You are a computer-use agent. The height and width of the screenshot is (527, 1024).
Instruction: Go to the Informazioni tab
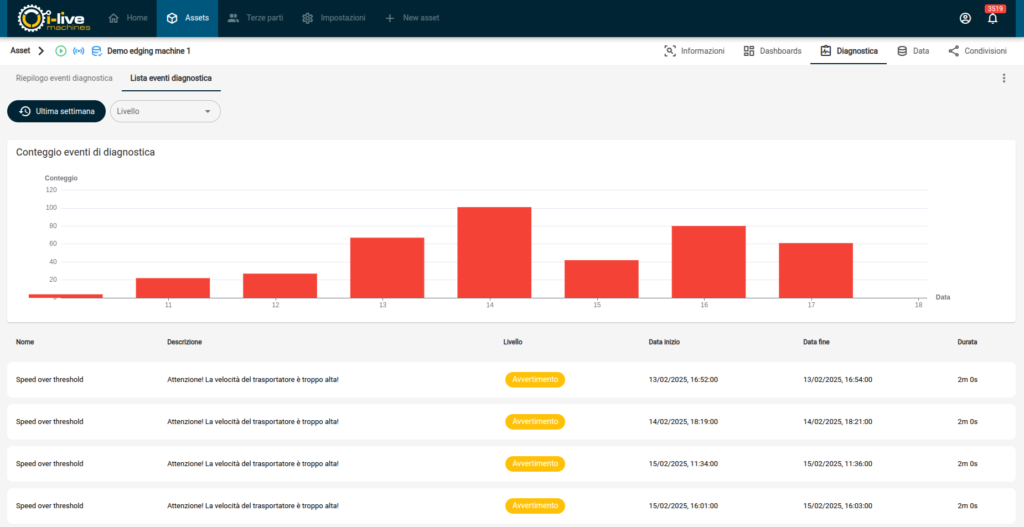[x=694, y=51]
